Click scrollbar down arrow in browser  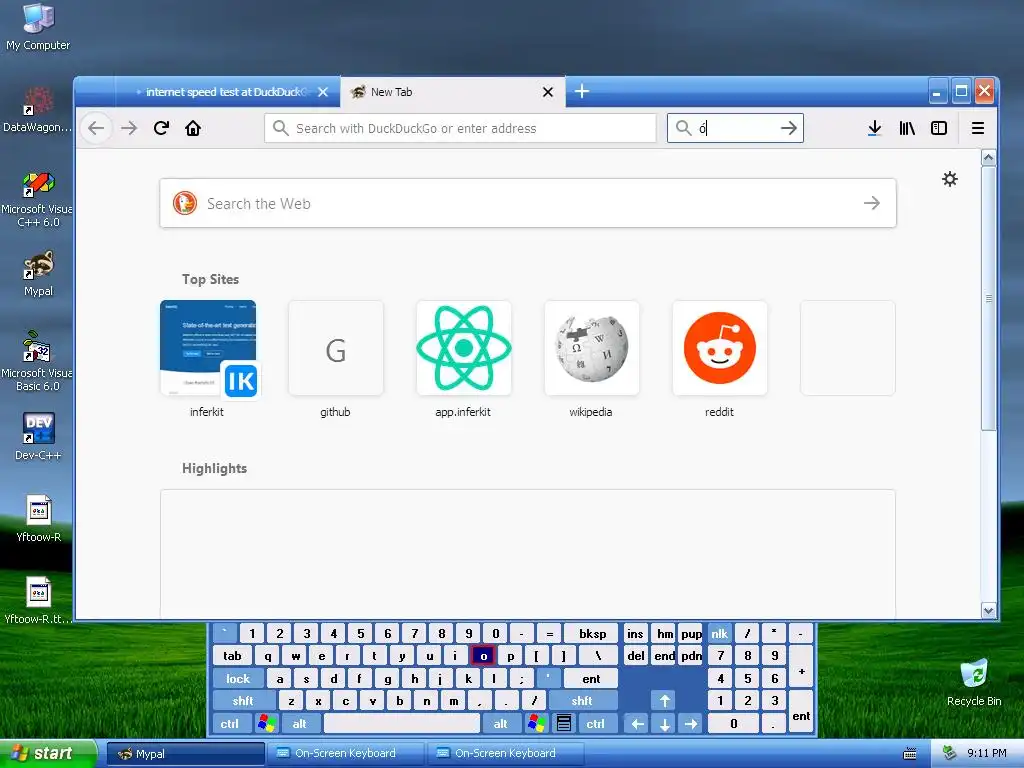click(989, 611)
